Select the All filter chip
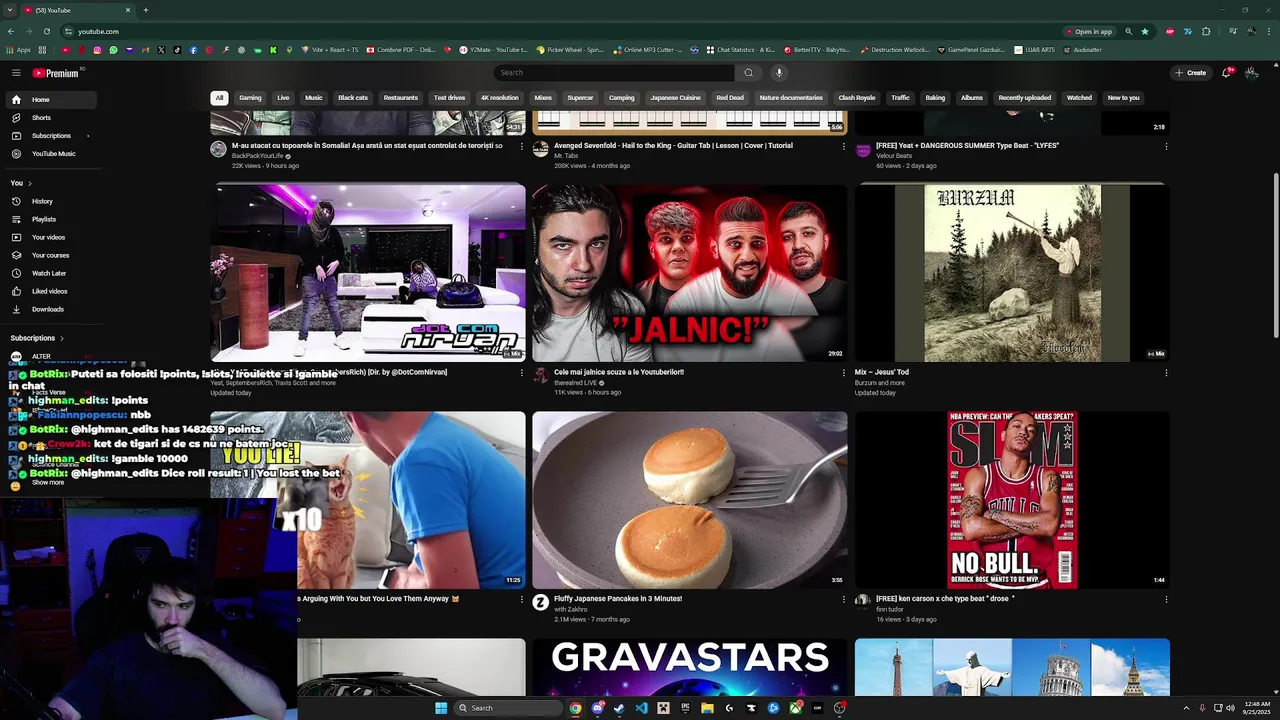Viewport: 1280px width, 720px height. coord(219,98)
